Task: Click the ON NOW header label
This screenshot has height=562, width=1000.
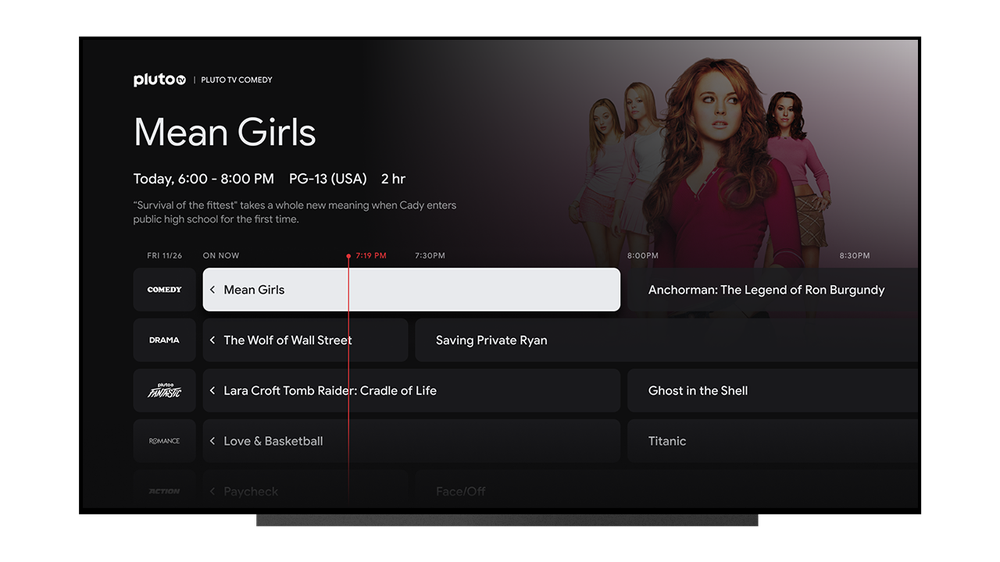Action: click(x=221, y=256)
